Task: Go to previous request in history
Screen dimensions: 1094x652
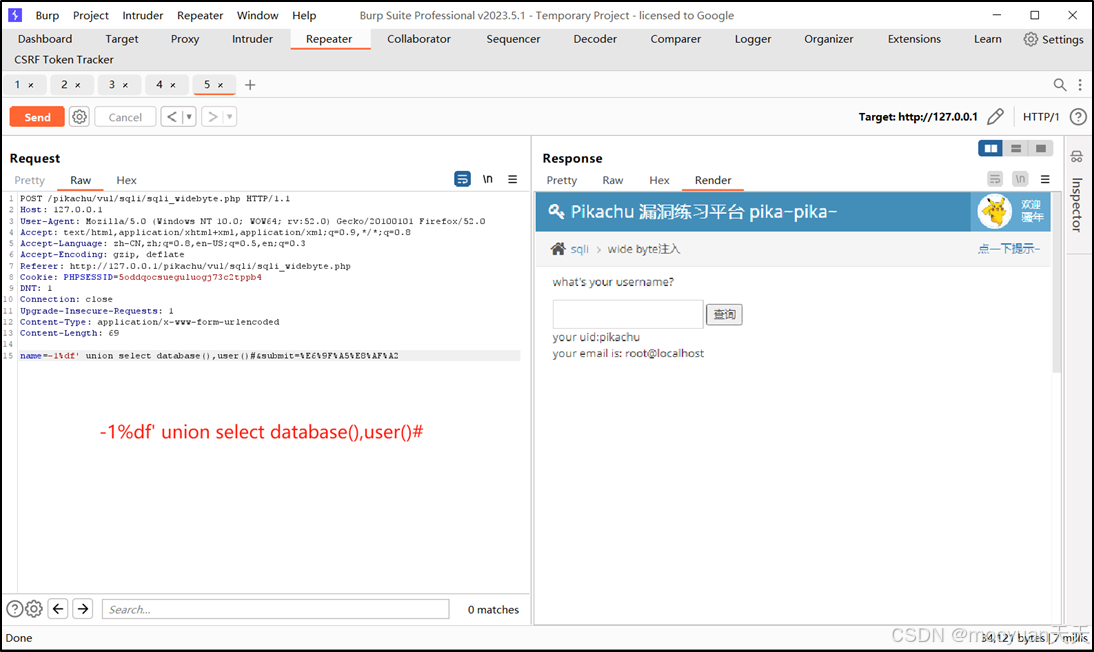Action: click(x=172, y=117)
